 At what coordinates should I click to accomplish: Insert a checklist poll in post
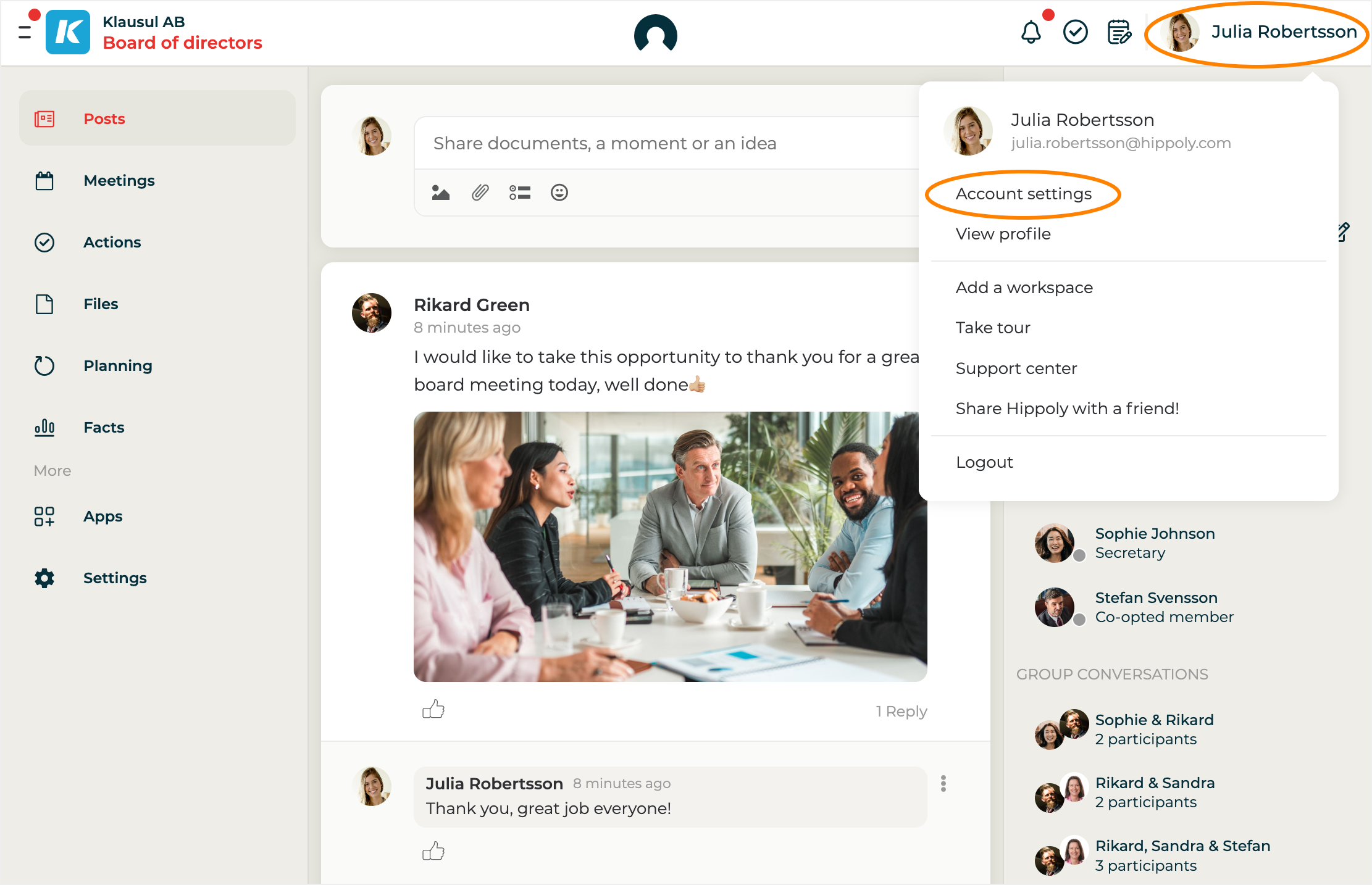(519, 193)
